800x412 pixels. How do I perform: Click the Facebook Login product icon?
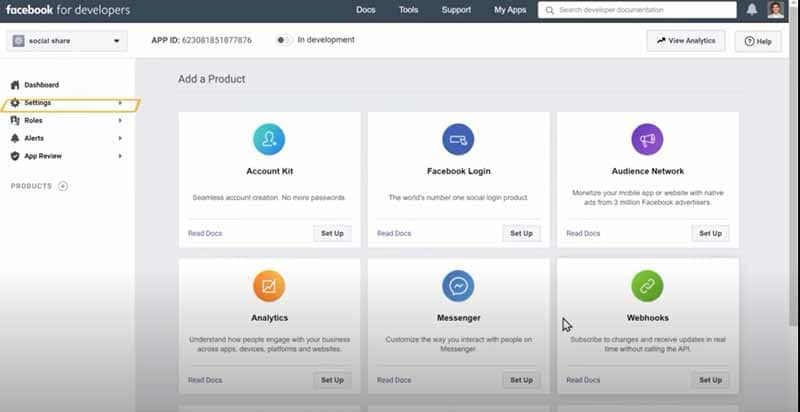(458, 139)
